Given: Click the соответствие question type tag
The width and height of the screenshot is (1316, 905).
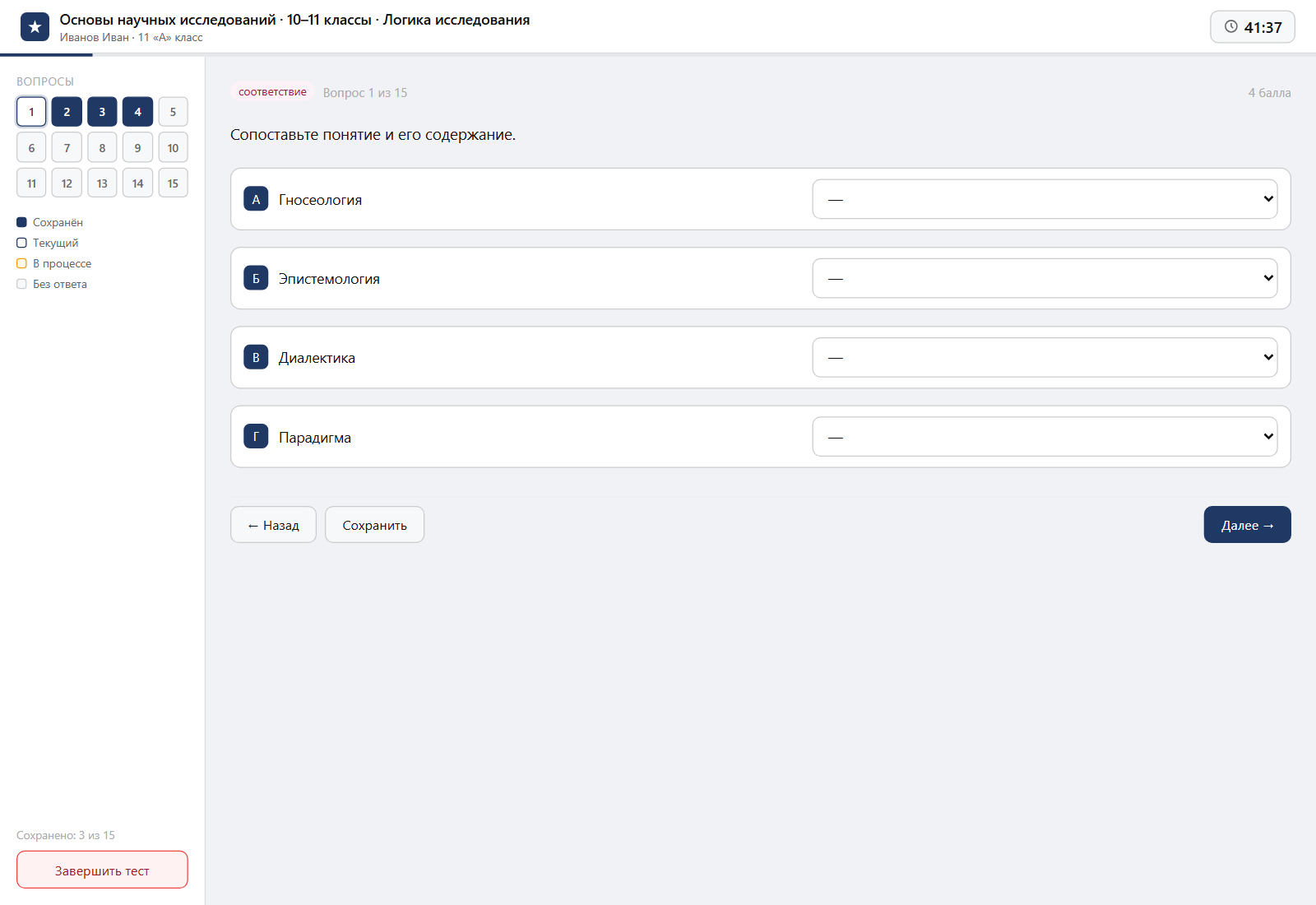Looking at the screenshot, I should click(x=272, y=92).
